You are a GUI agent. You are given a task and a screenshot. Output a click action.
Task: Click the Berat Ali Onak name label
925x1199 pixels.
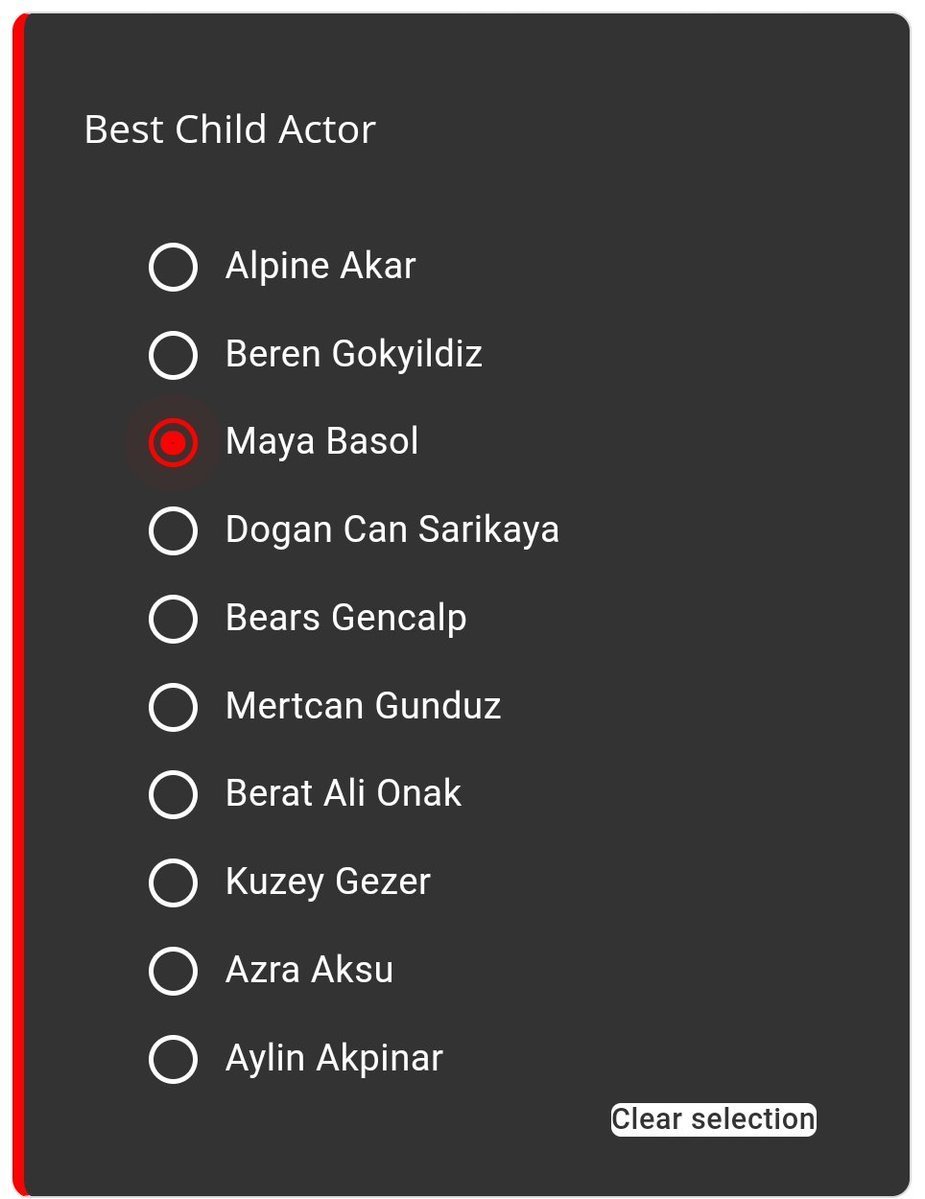(343, 794)
